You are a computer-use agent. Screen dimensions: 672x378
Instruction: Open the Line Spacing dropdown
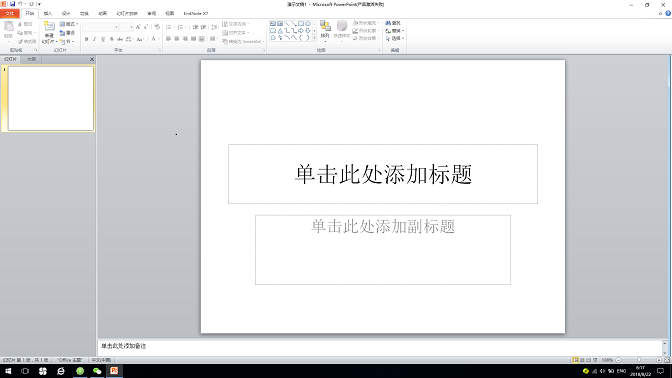[x=215, y=27]
